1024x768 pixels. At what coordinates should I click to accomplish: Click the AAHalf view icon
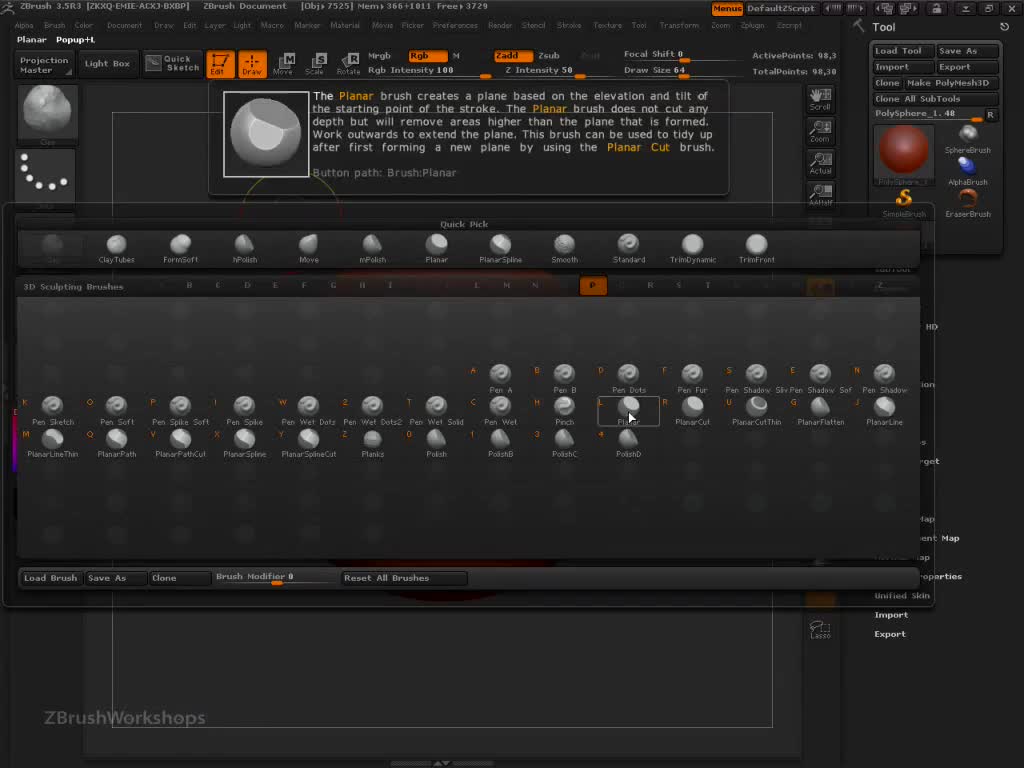(820, 195)
